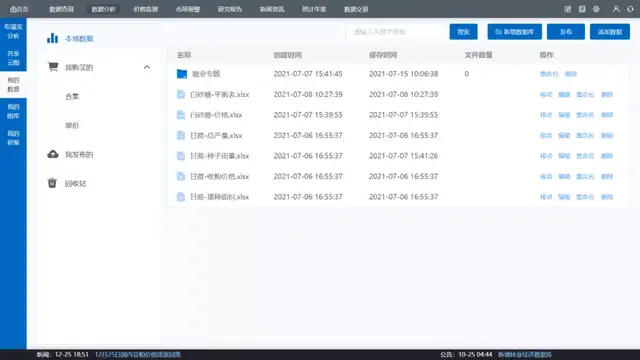Click the file icon of 白砂糖-价格.xlsx

[x=181, y=115]
